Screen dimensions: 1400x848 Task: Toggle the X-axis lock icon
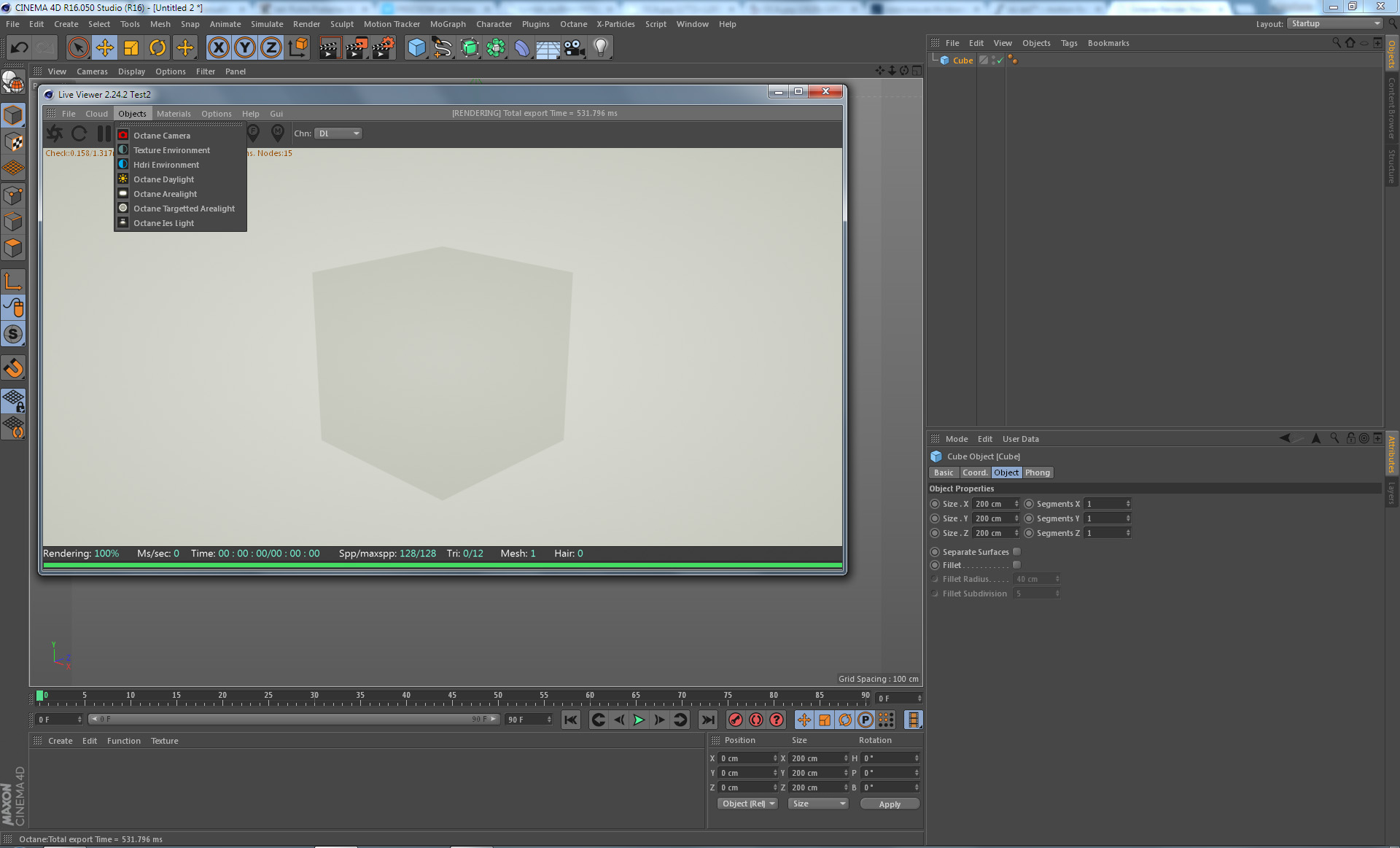pyautogui.click(x=218, y=48)
